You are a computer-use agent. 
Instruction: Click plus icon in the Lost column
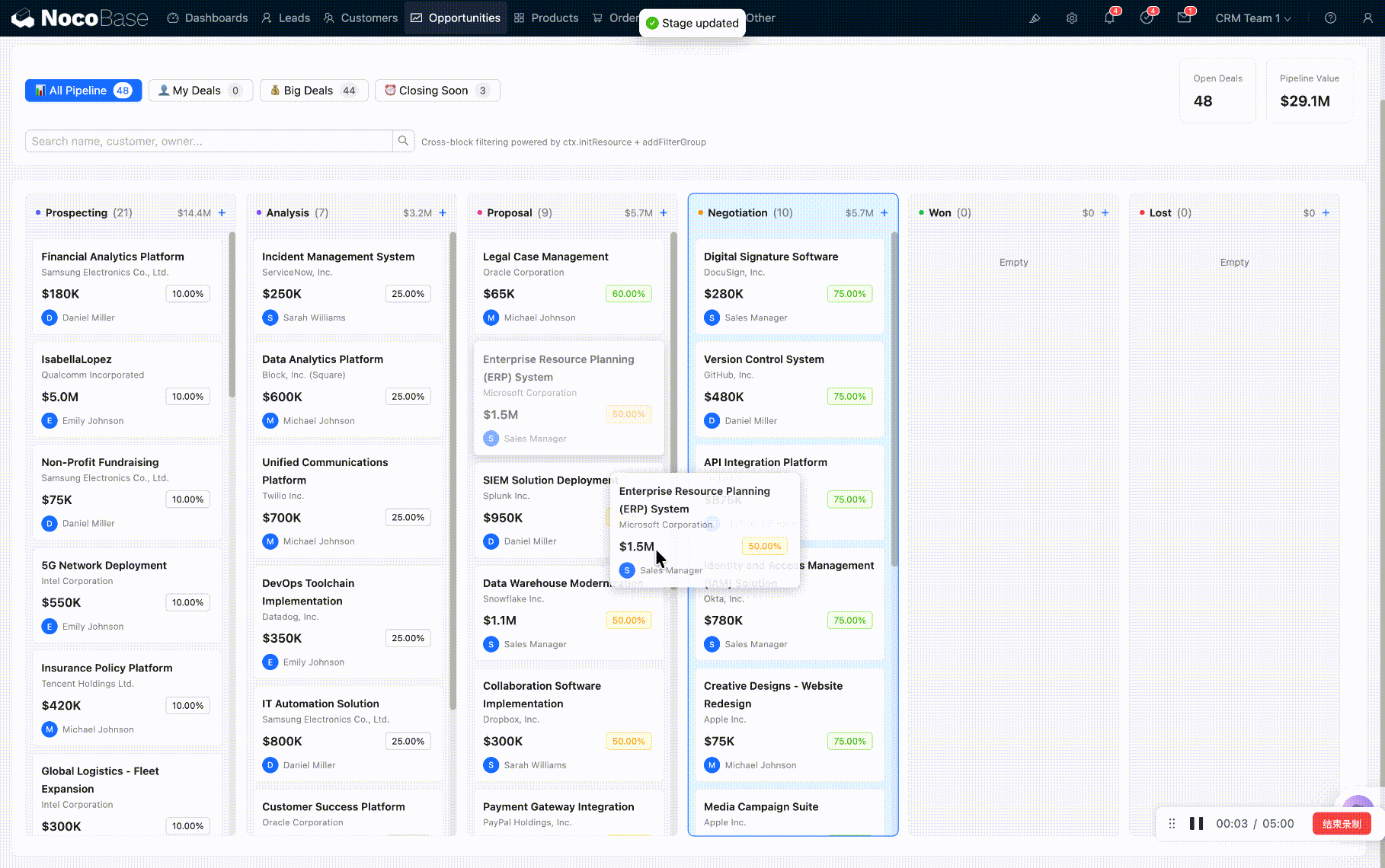[1326, 213]
